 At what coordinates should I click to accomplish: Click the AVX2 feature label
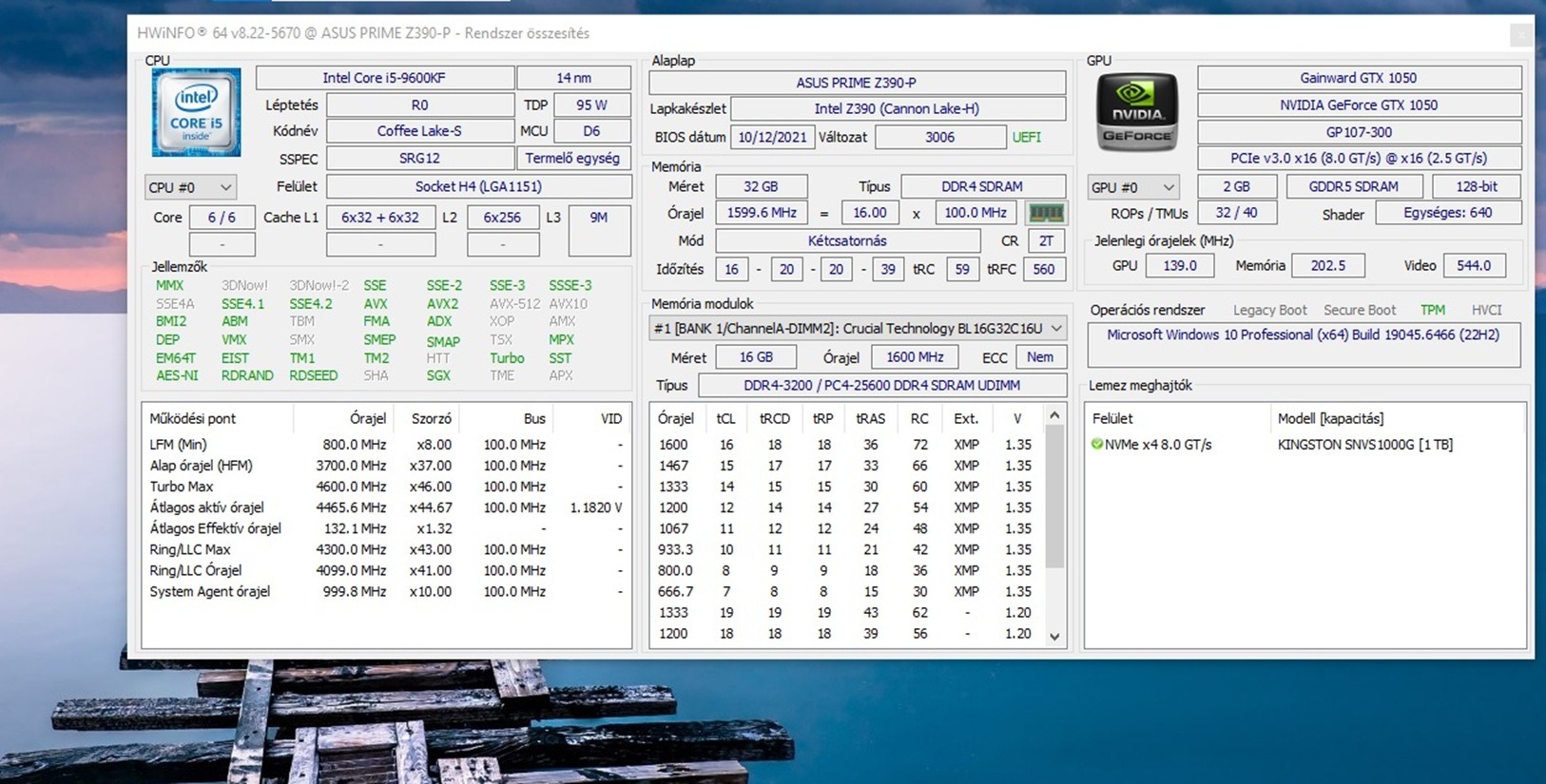pos(442,304)
